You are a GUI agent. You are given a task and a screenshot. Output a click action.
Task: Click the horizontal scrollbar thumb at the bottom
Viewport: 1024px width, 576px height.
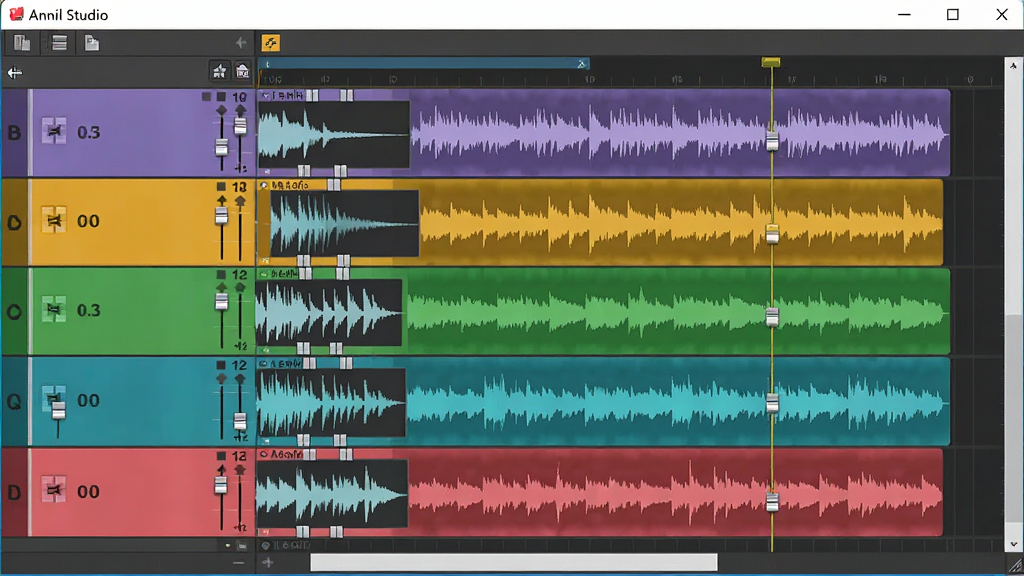[x=513, y=562]
